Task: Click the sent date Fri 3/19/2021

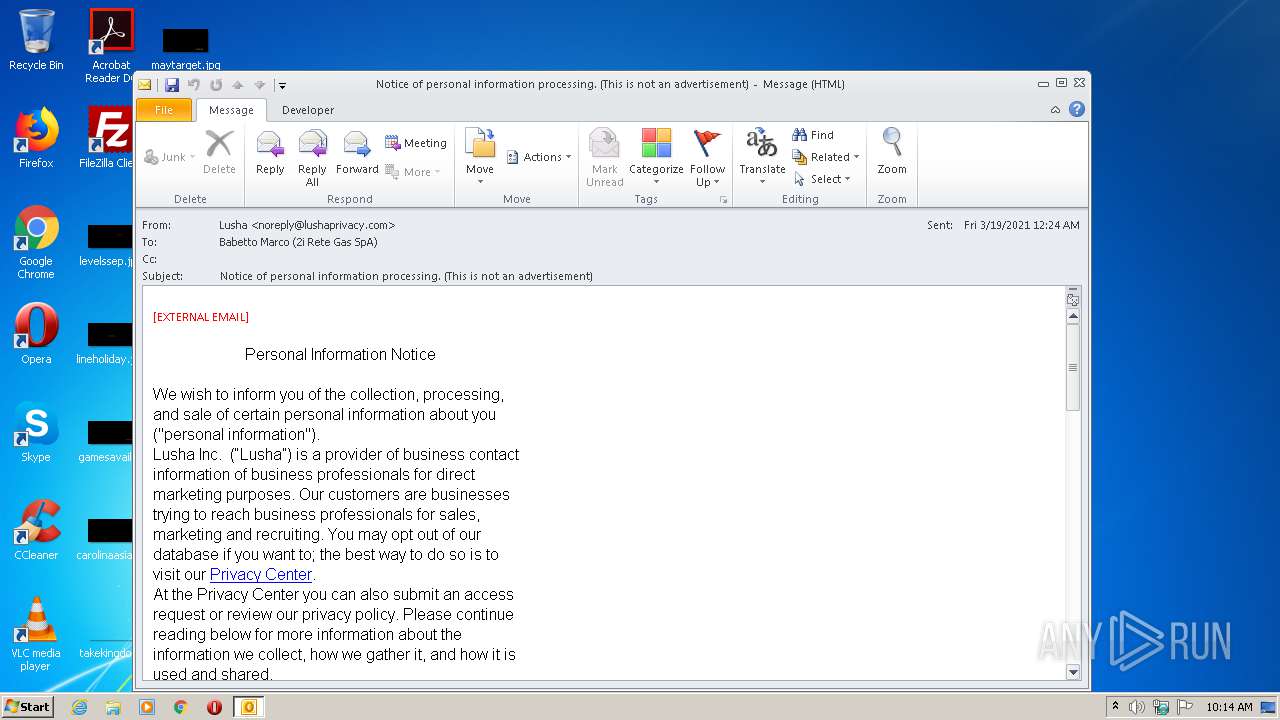Action: (1021, 225)
